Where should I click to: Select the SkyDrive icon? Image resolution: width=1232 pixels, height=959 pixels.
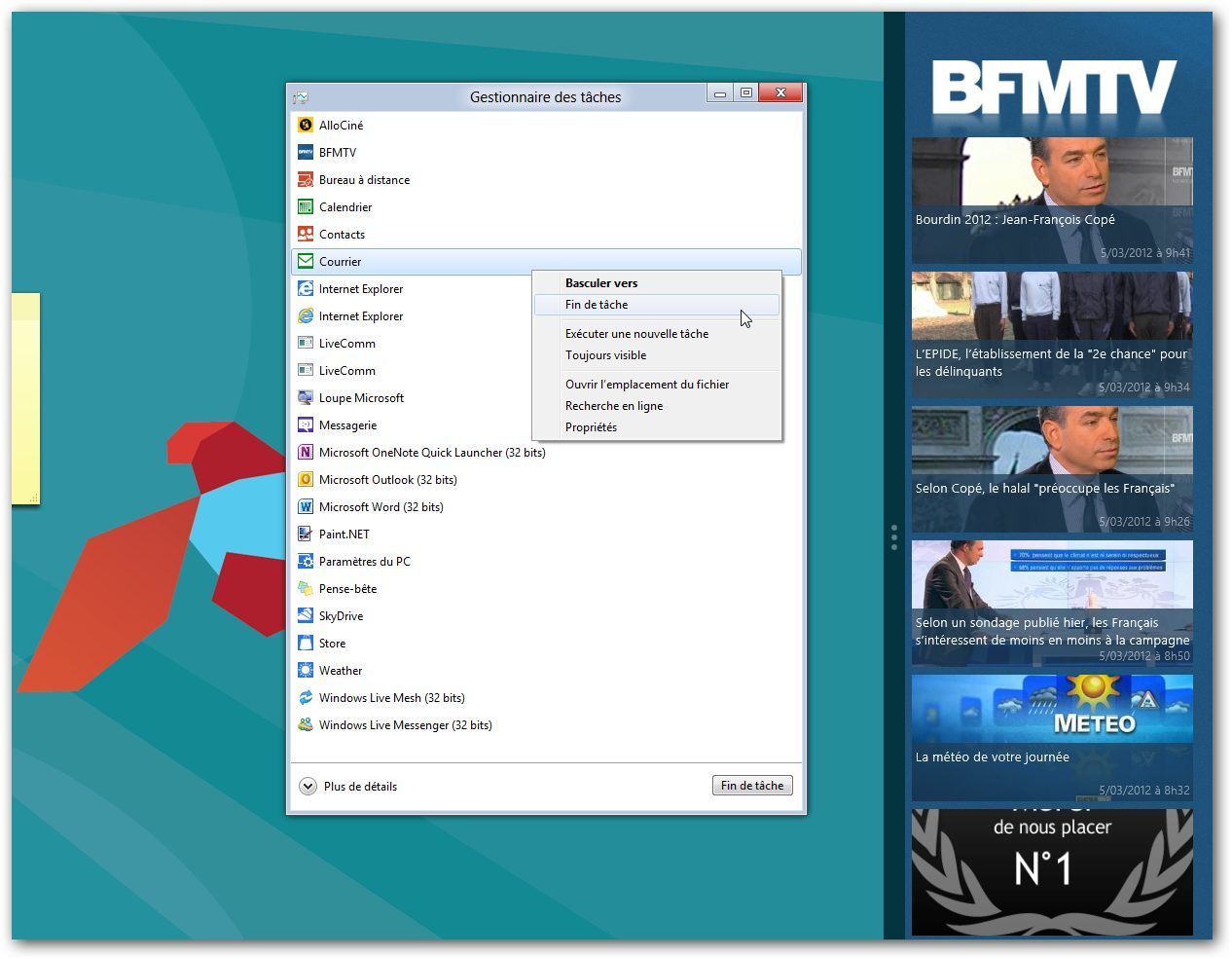[x=306, y=615]
